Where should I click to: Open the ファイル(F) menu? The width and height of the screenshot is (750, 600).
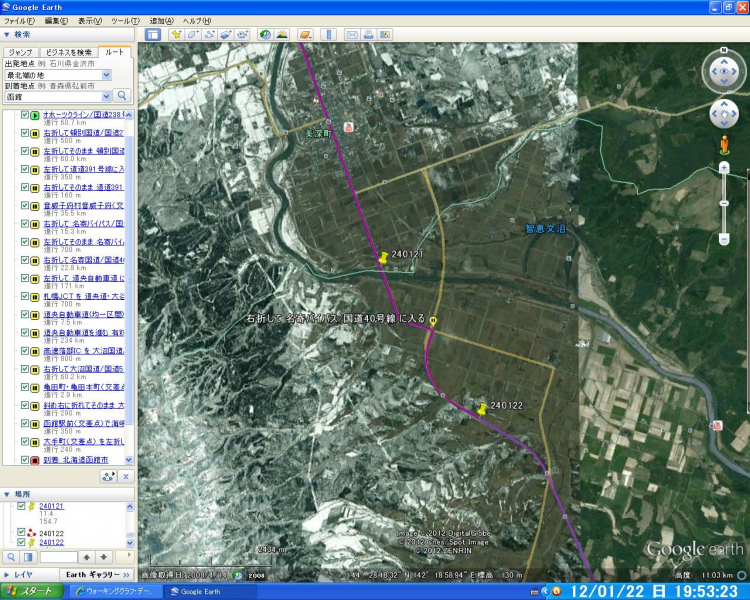coord(19,21)
